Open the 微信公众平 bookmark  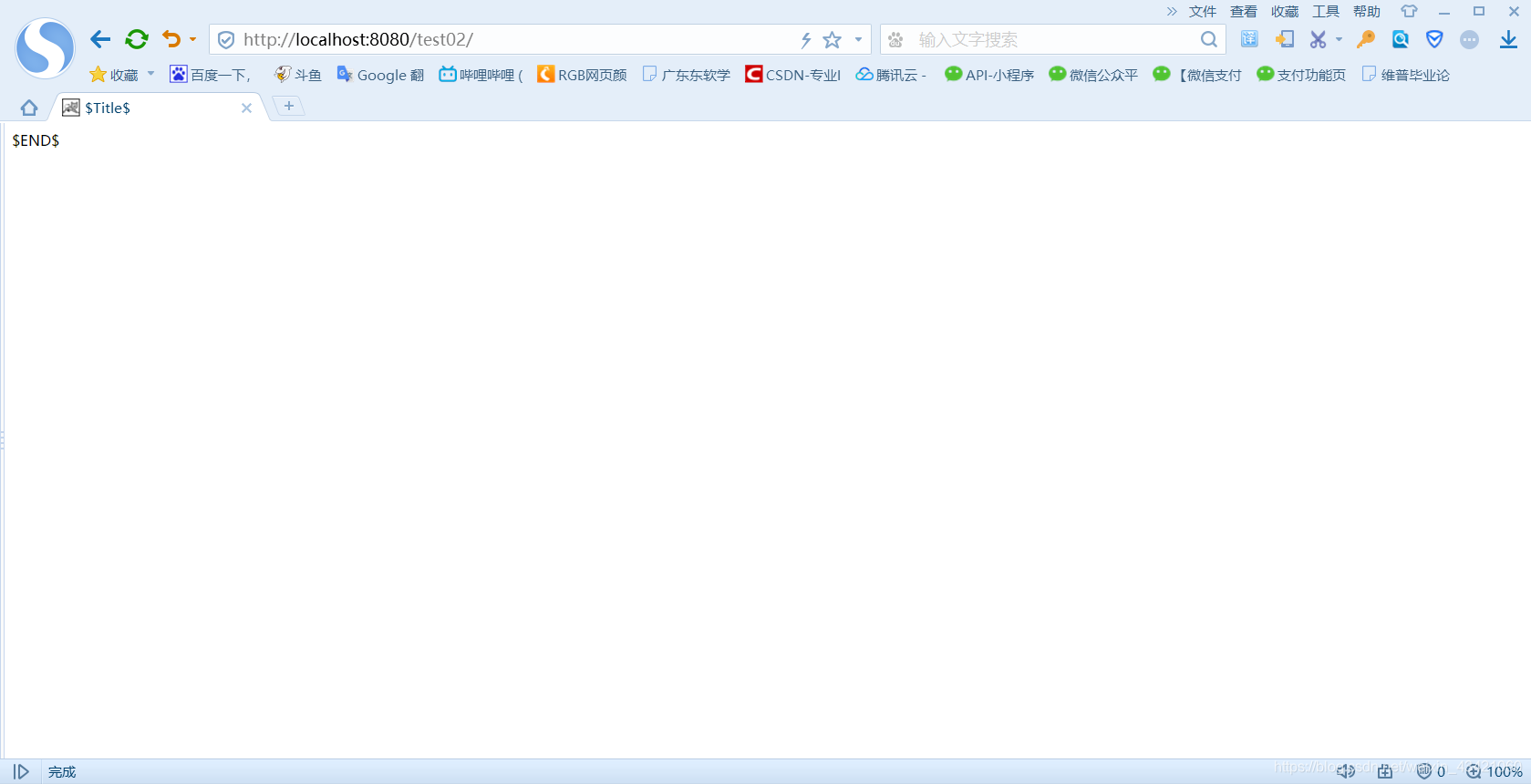coord(1093,75)
